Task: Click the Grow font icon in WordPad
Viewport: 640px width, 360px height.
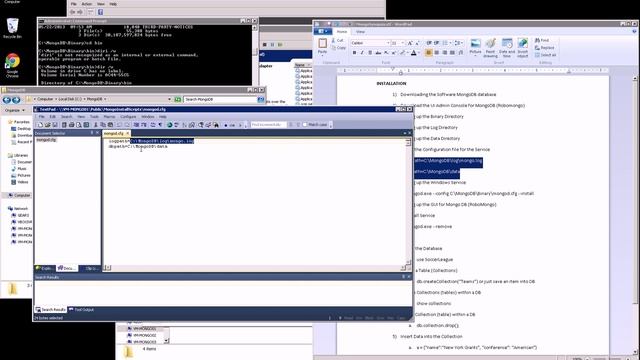Action: coord(410,43)
